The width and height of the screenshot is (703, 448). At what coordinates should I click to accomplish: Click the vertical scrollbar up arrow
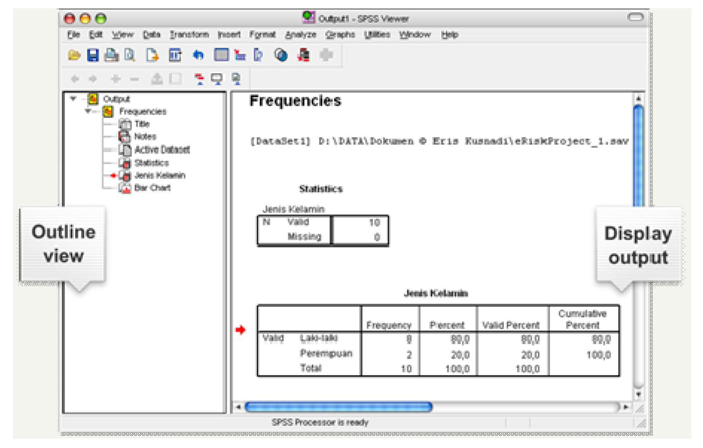click(x=638, y=98)
